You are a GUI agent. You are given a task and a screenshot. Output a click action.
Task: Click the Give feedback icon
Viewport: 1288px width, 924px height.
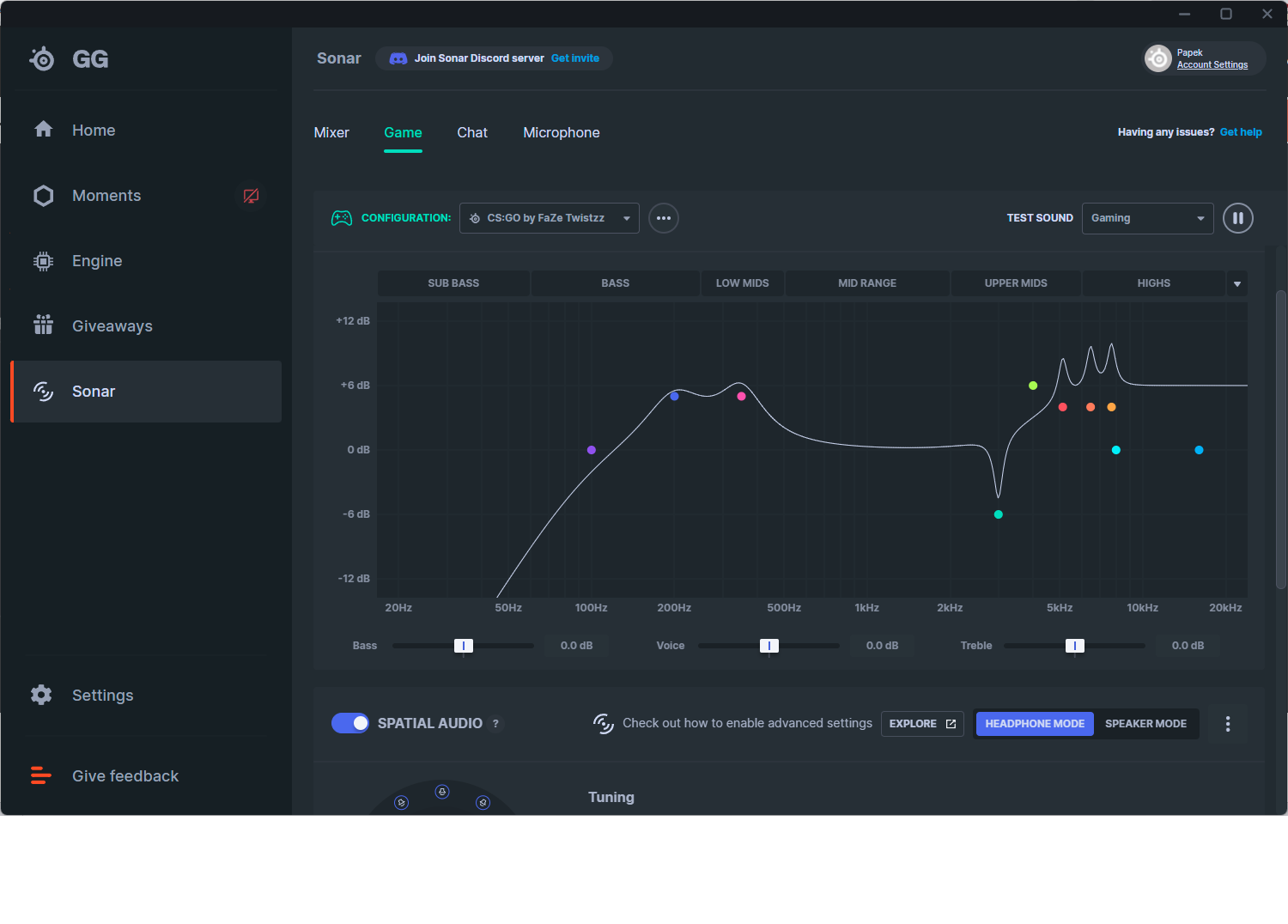41,775
